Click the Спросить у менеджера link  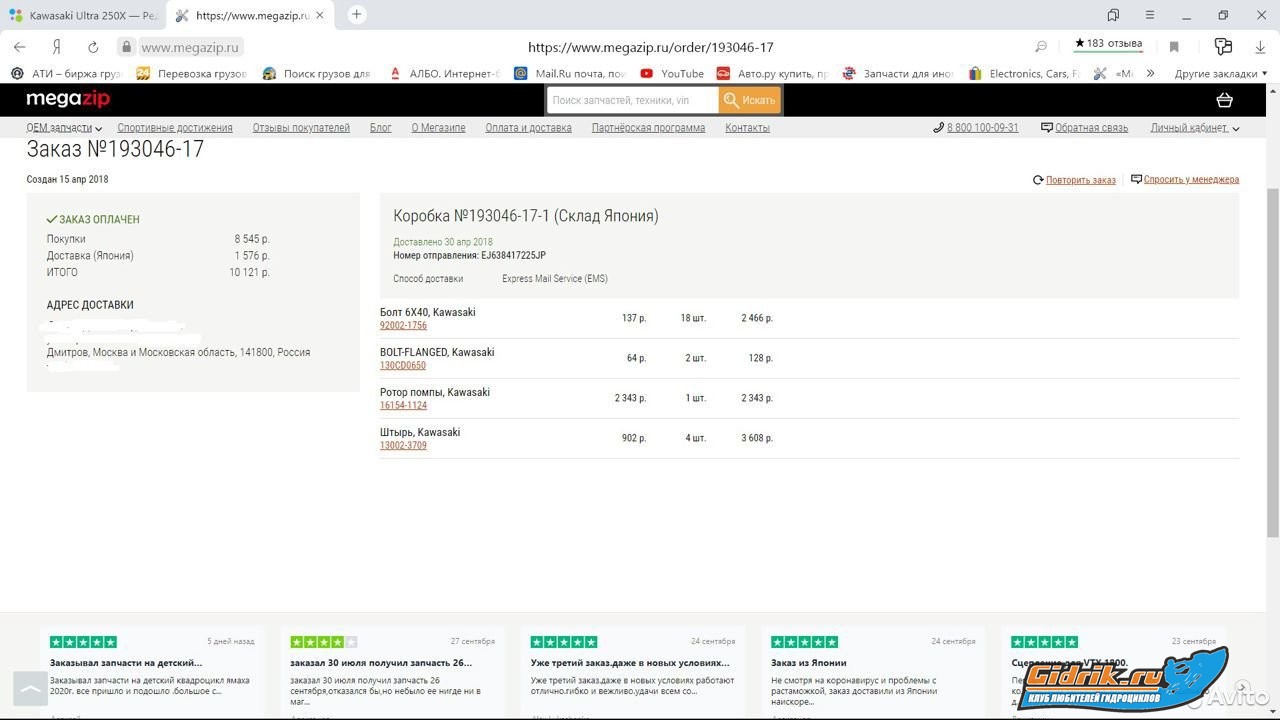(1190, 180)
